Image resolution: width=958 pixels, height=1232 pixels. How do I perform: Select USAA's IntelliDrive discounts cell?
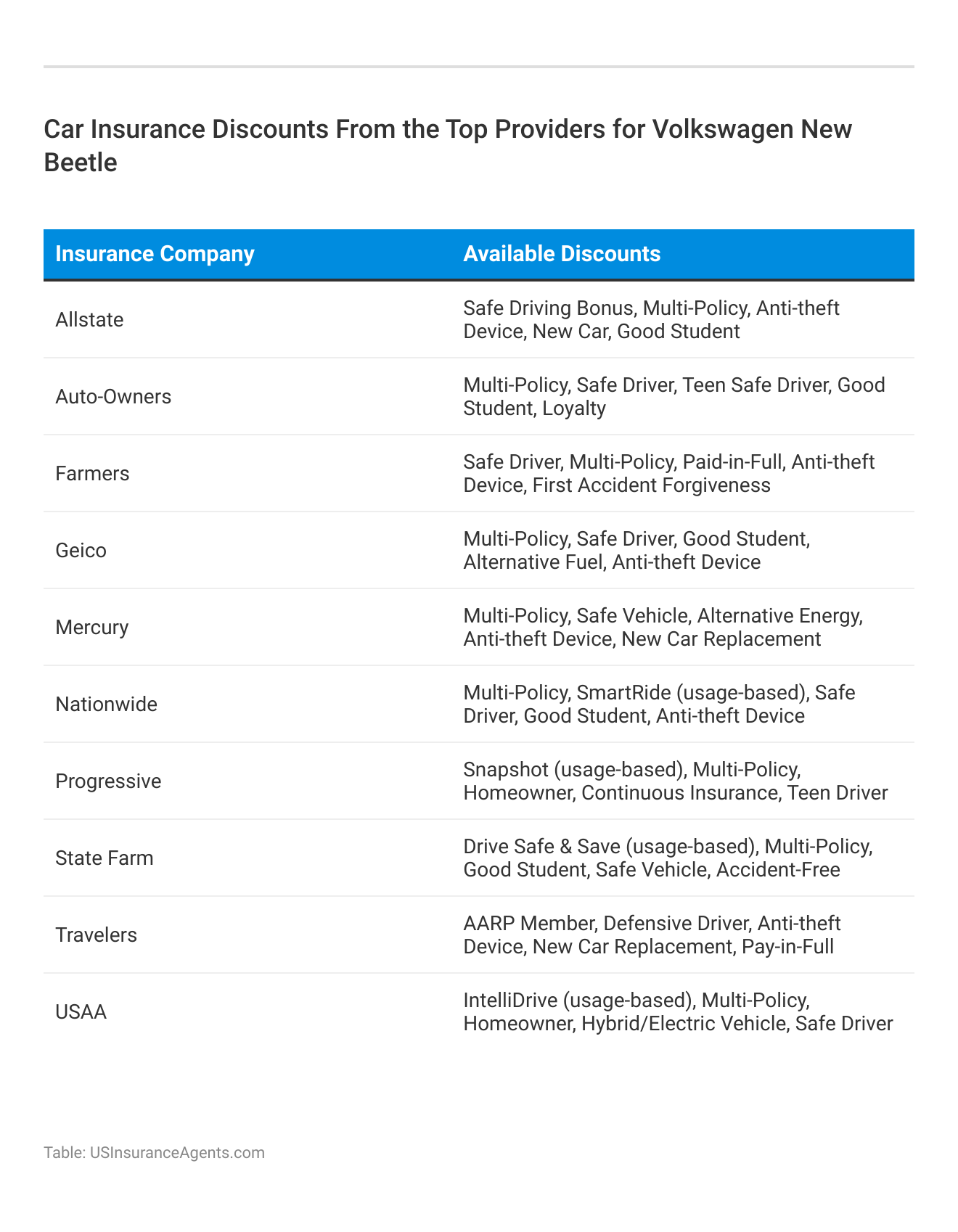678,1012
